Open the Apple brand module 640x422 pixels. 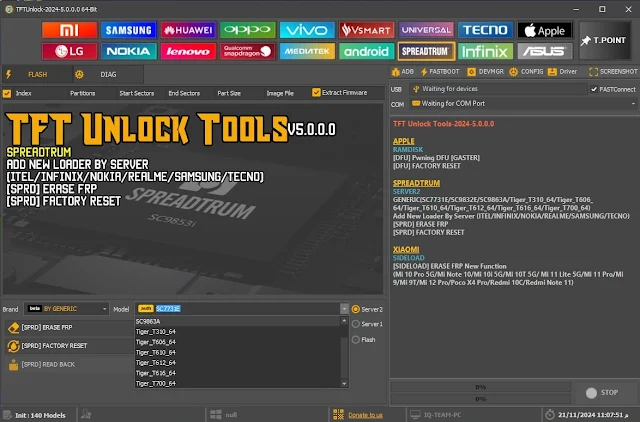[x=545, y=30]
